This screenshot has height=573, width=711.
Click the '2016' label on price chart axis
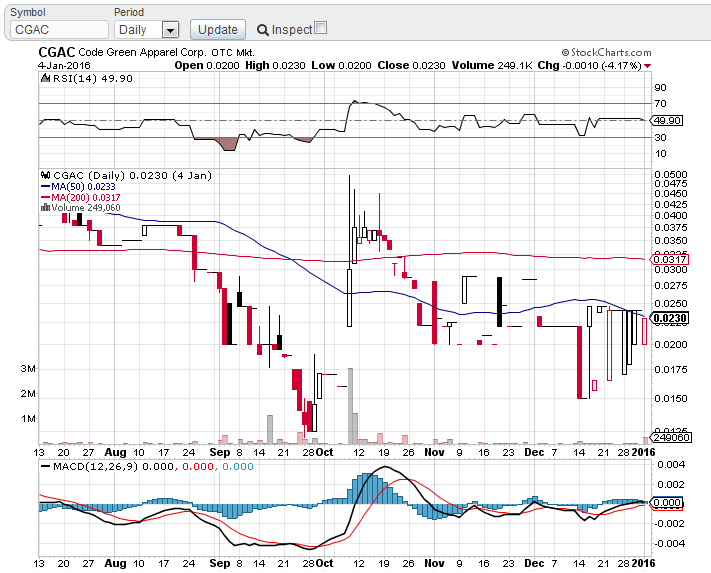pos(643,452)
